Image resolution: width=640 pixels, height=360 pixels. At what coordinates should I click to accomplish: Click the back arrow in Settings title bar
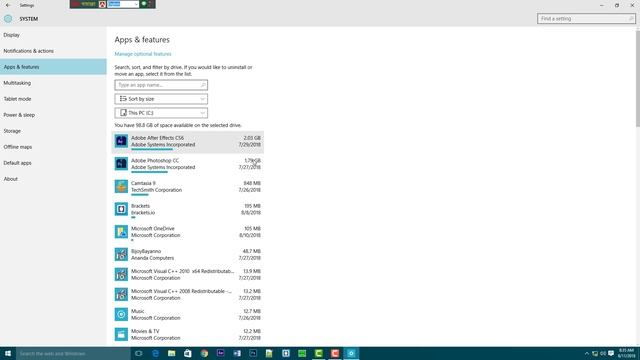pyautogui.click(x=8, y=5)
